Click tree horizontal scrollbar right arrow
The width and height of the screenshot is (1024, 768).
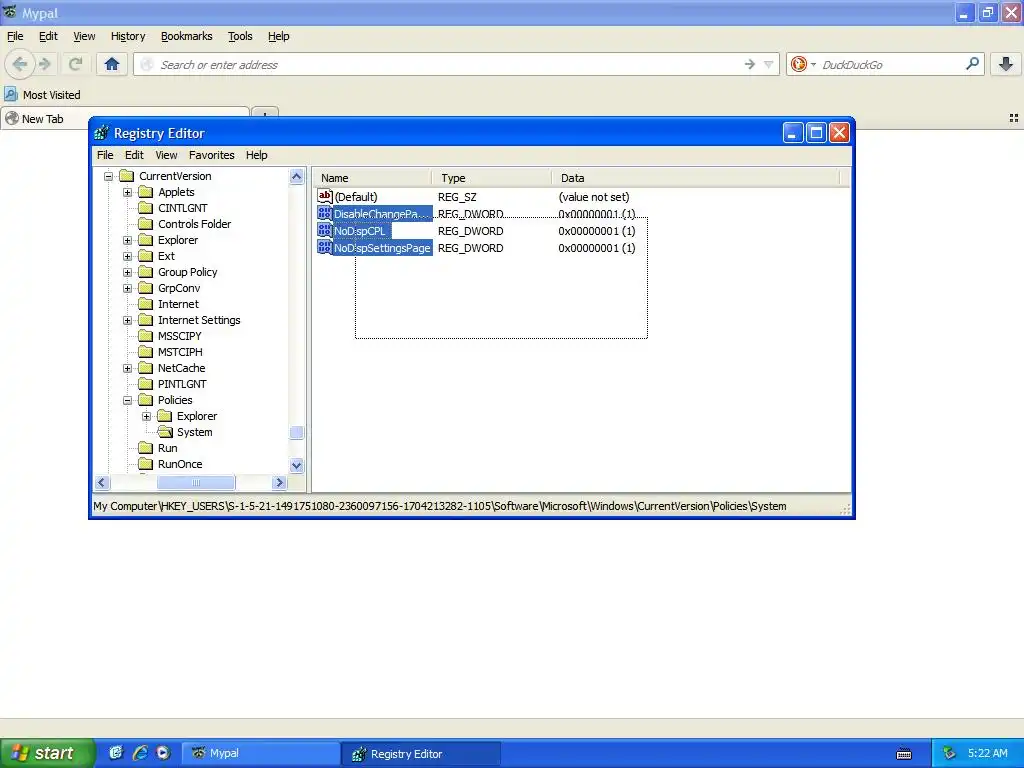click(280, 483)
